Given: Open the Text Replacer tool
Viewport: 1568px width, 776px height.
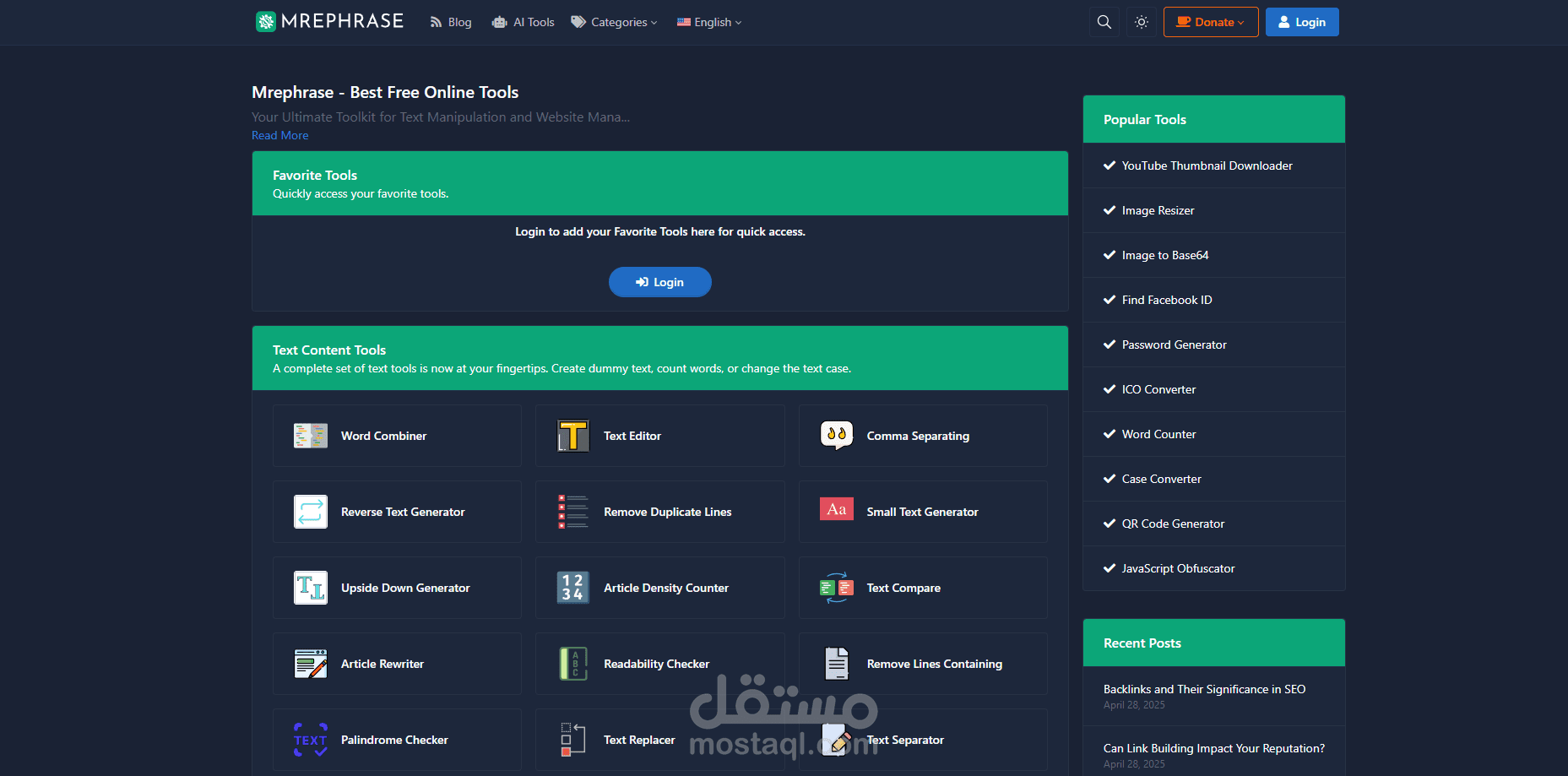Looking at the screenshot, I should click(x=660, y=740).
